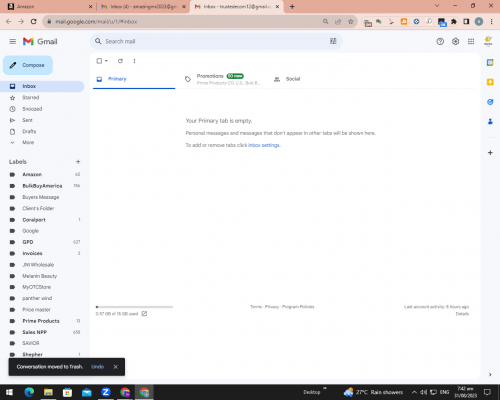
Task: Hide side panel chevron arrow
Action: (490, 375)
